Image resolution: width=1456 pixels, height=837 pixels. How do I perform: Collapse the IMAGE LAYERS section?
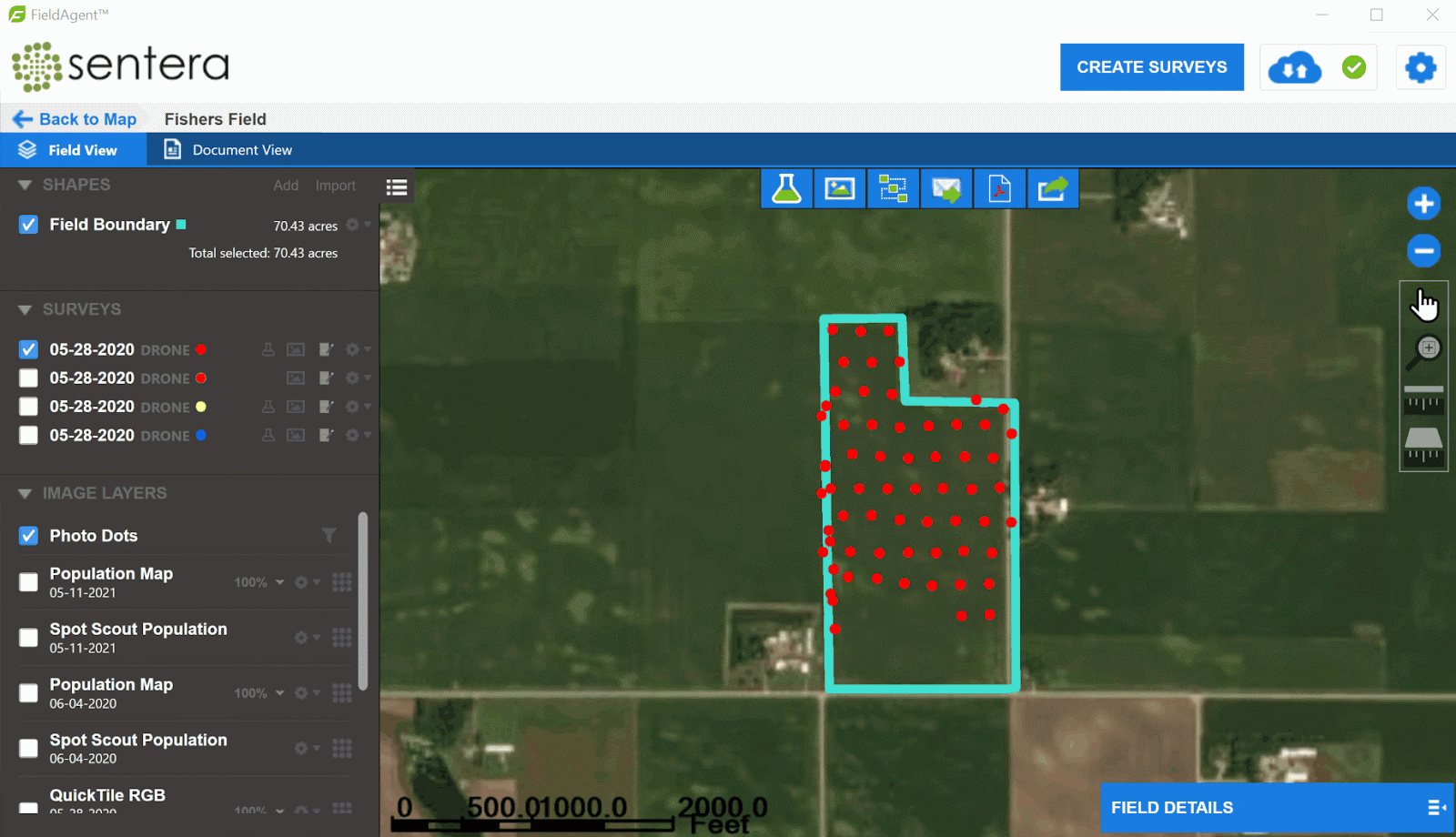(x=25, y=493)
